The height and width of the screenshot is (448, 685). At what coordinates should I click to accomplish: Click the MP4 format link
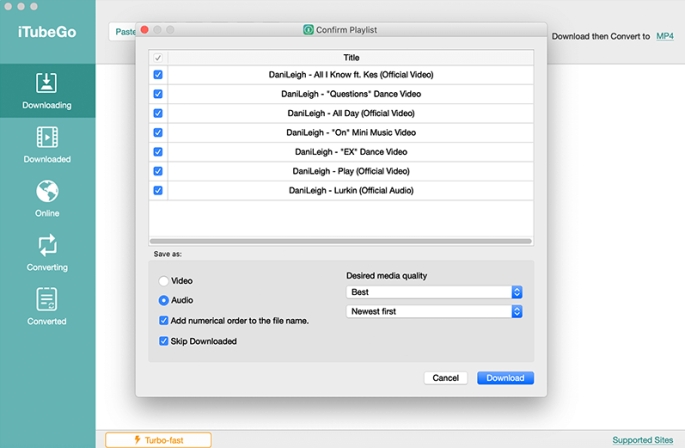point(665,36)
